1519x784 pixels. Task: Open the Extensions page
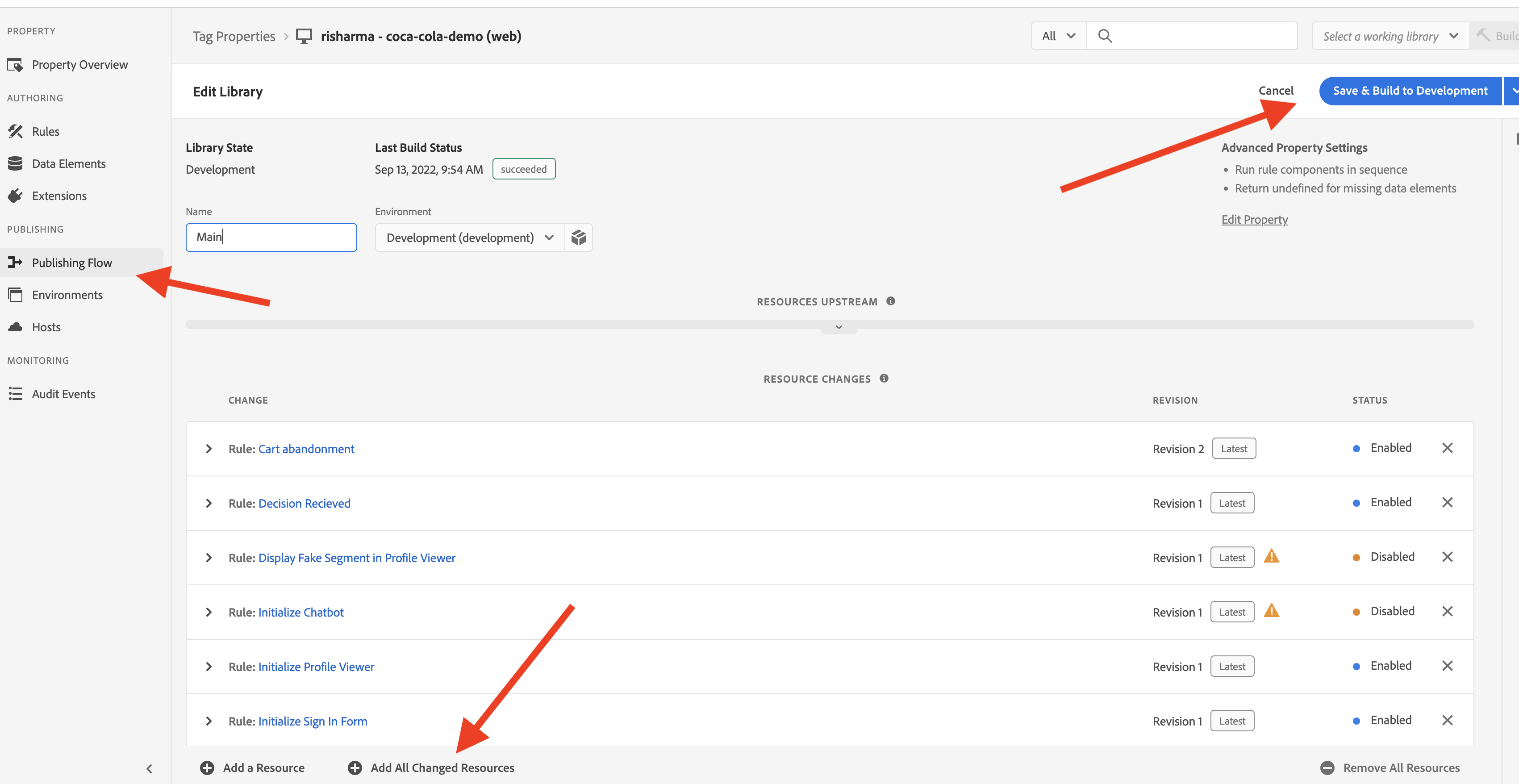[x=59, y=196]
